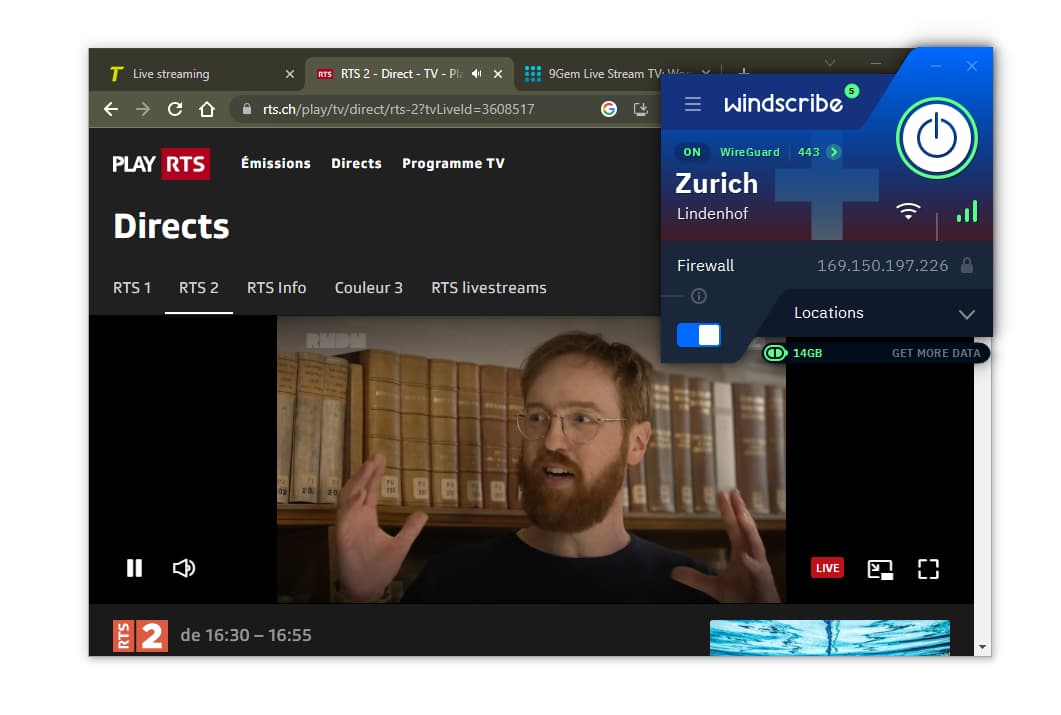This screenshot has height=715, width=1061.
Task: Click the lock icon beside the IP address
Action: (967, 265)
